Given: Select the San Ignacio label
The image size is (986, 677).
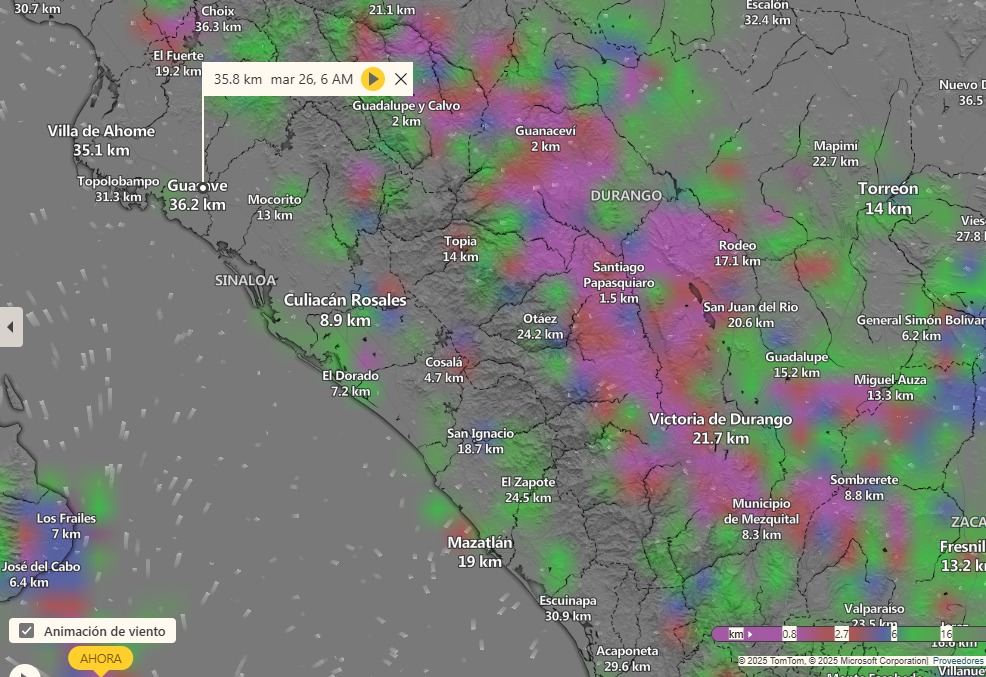Looking at the screenshot, I should [x=480, y=441].
